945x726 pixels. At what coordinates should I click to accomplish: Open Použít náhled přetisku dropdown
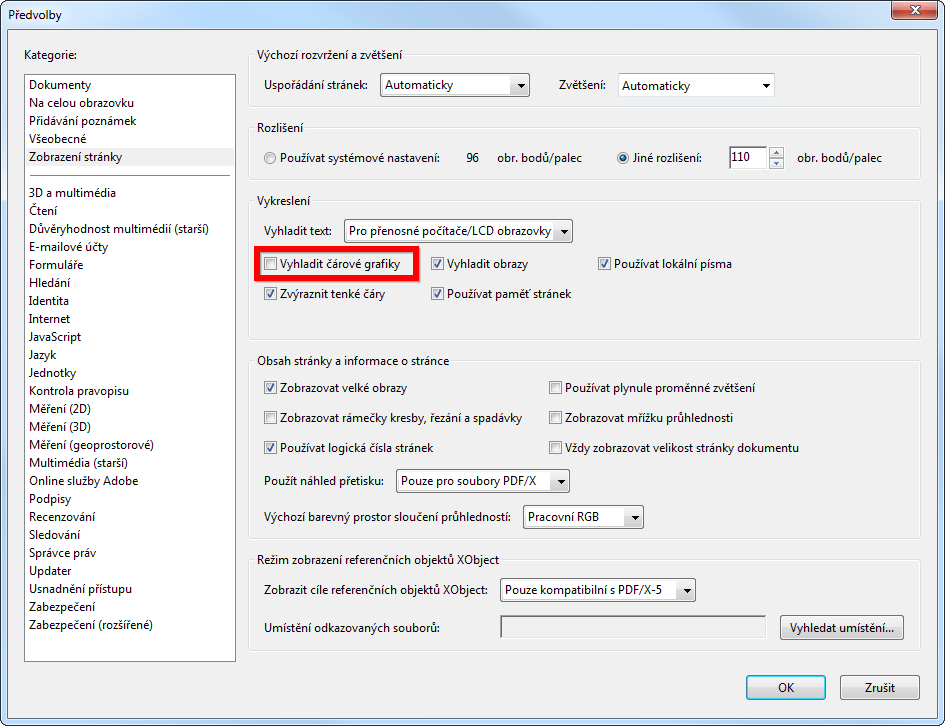483,481
